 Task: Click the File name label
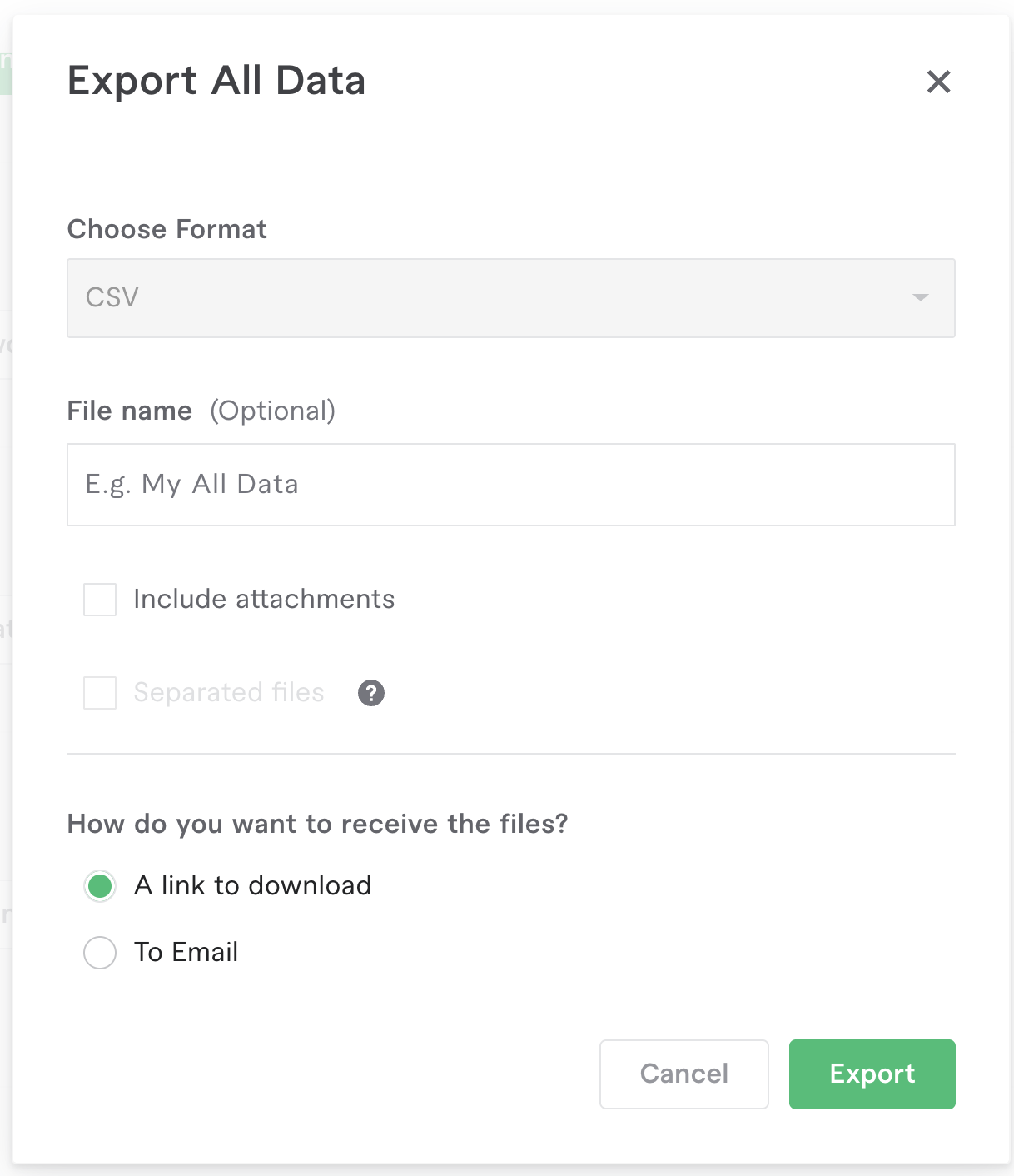click(x=130, y=411)
